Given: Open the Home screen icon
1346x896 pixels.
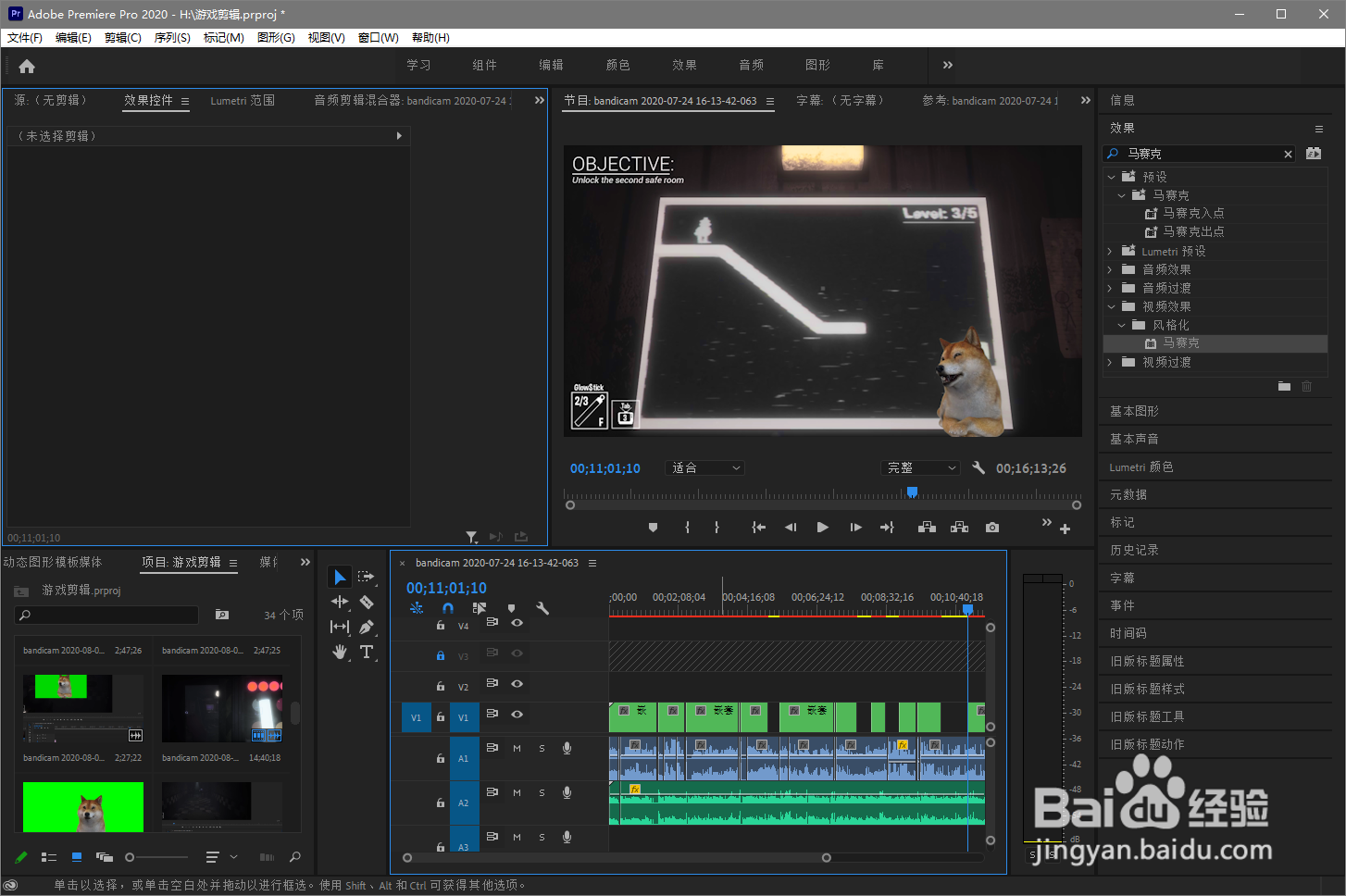Looking at the screenshot, I should coord(27,67).
